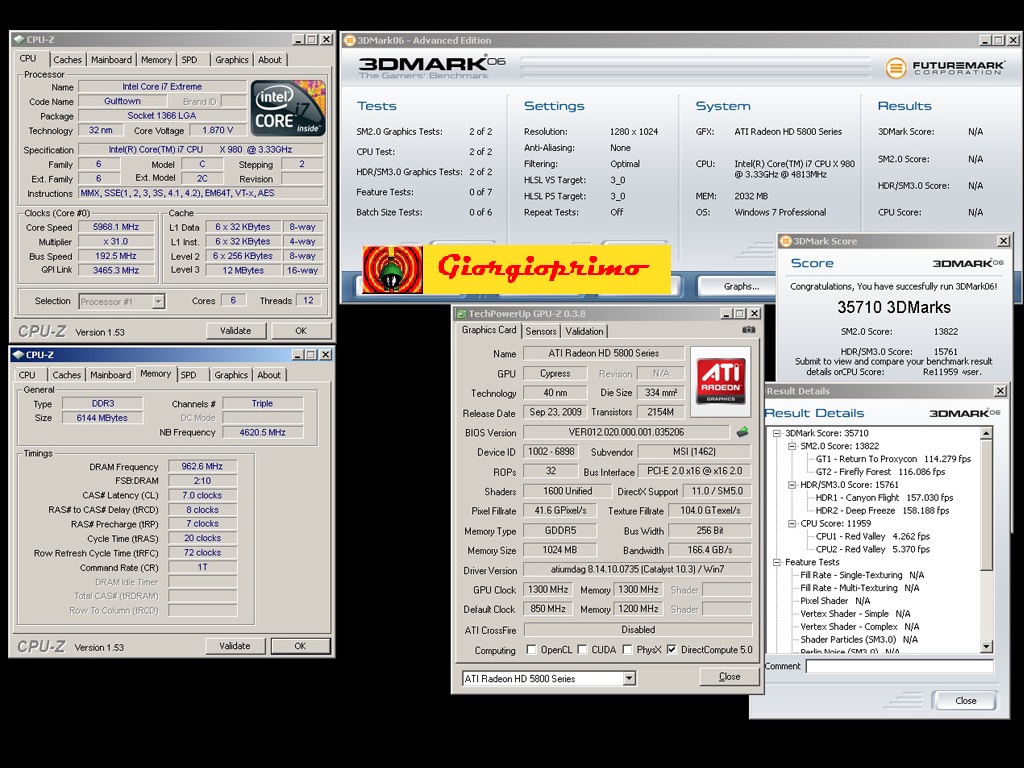This screenshot has height=768, width=1024.
Task: Open CPU tab in CPU-Z memory window
Action: click(27, 375)
